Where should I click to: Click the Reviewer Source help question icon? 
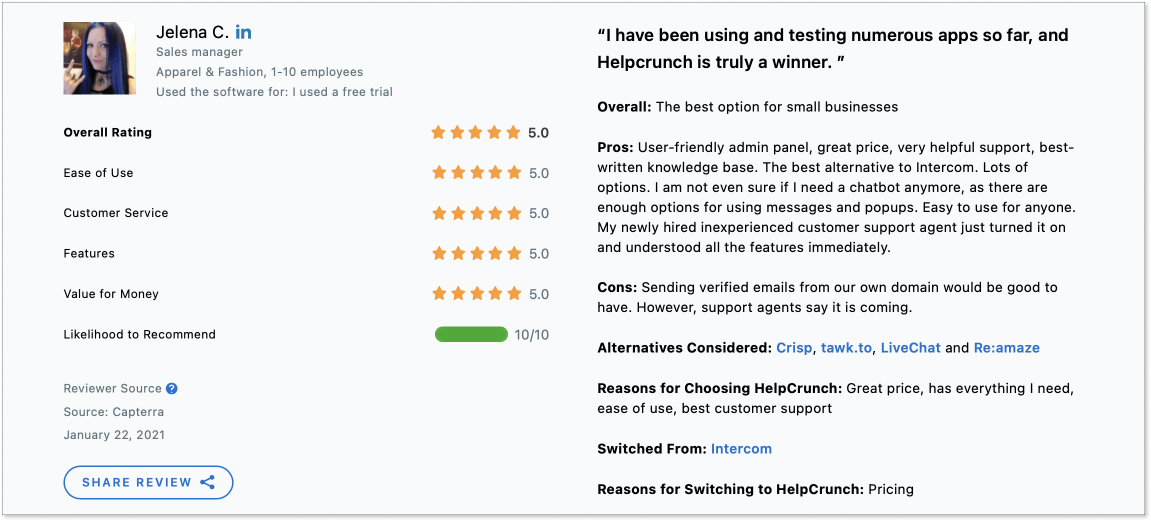pos(172,389)
